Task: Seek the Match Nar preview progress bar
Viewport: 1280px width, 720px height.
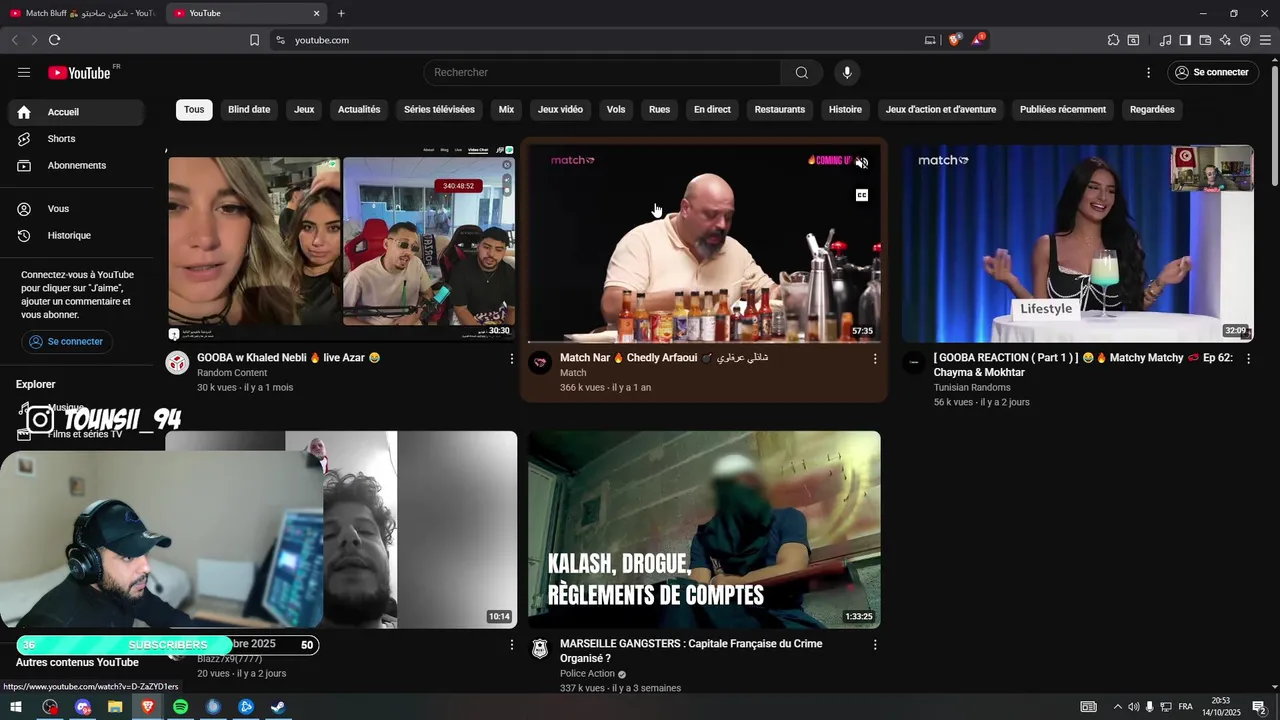Action: pos(704,342)
